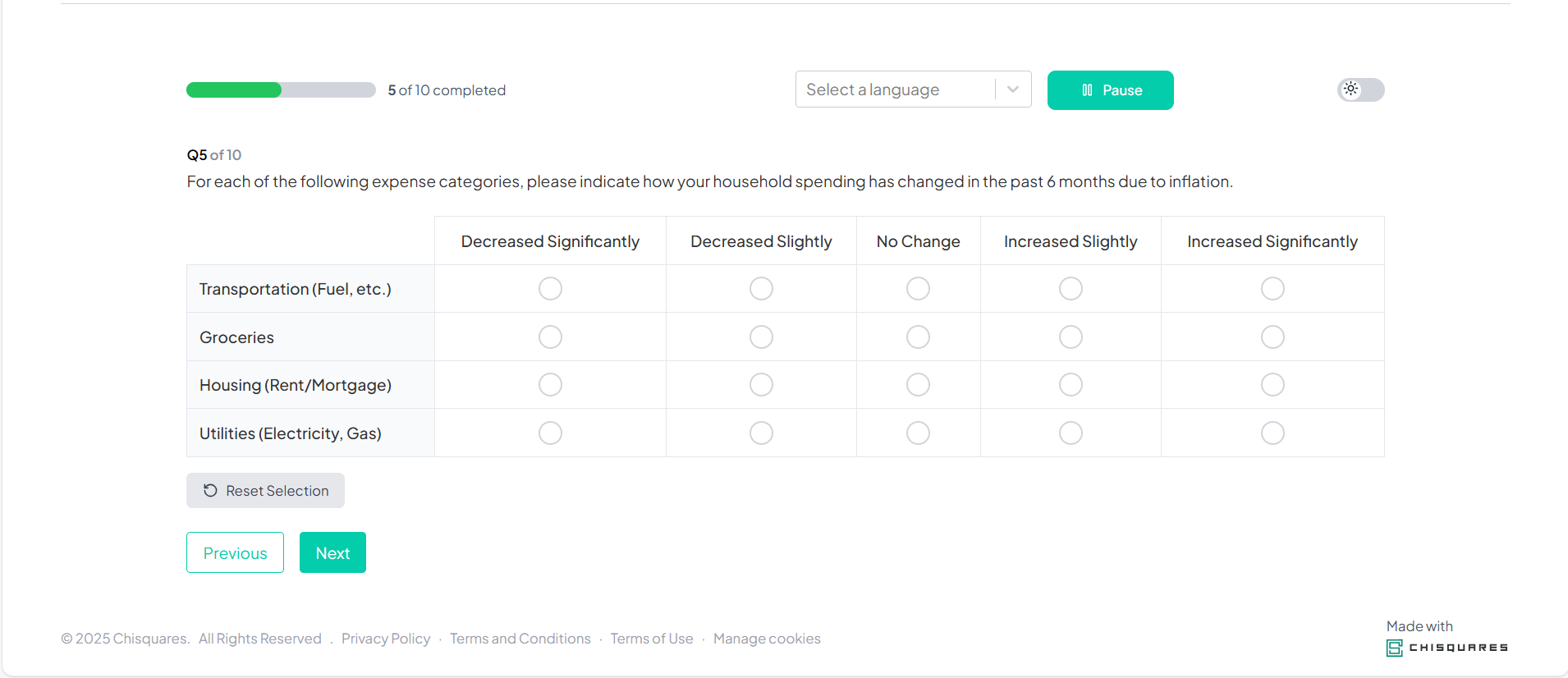Toggle the light/dark mode switch
1568x678 pixels.
1360,89
